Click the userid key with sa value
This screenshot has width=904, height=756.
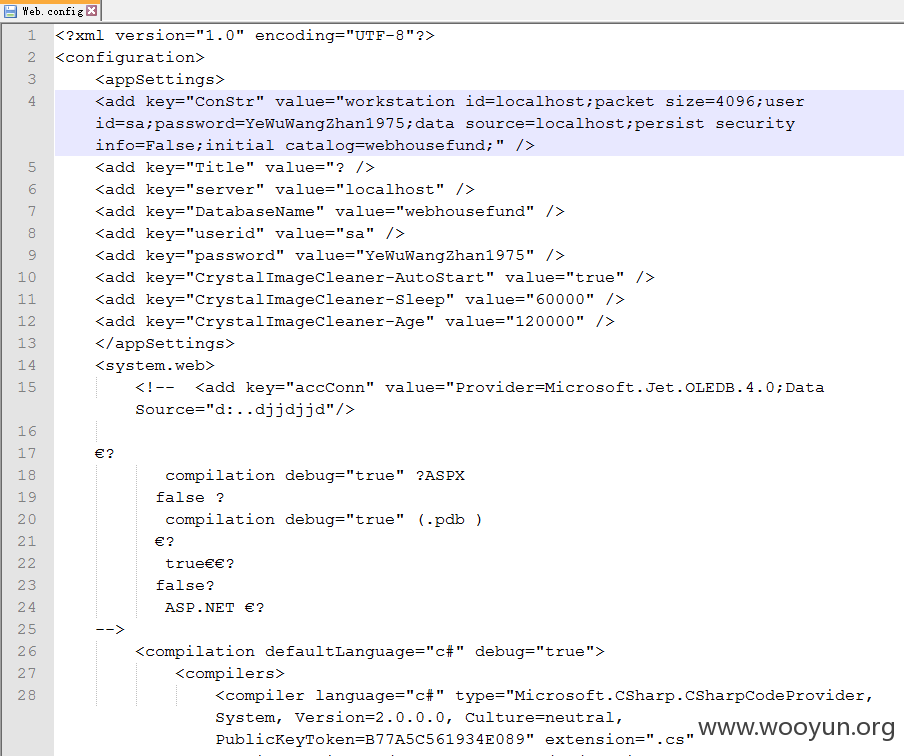[250, 234]
